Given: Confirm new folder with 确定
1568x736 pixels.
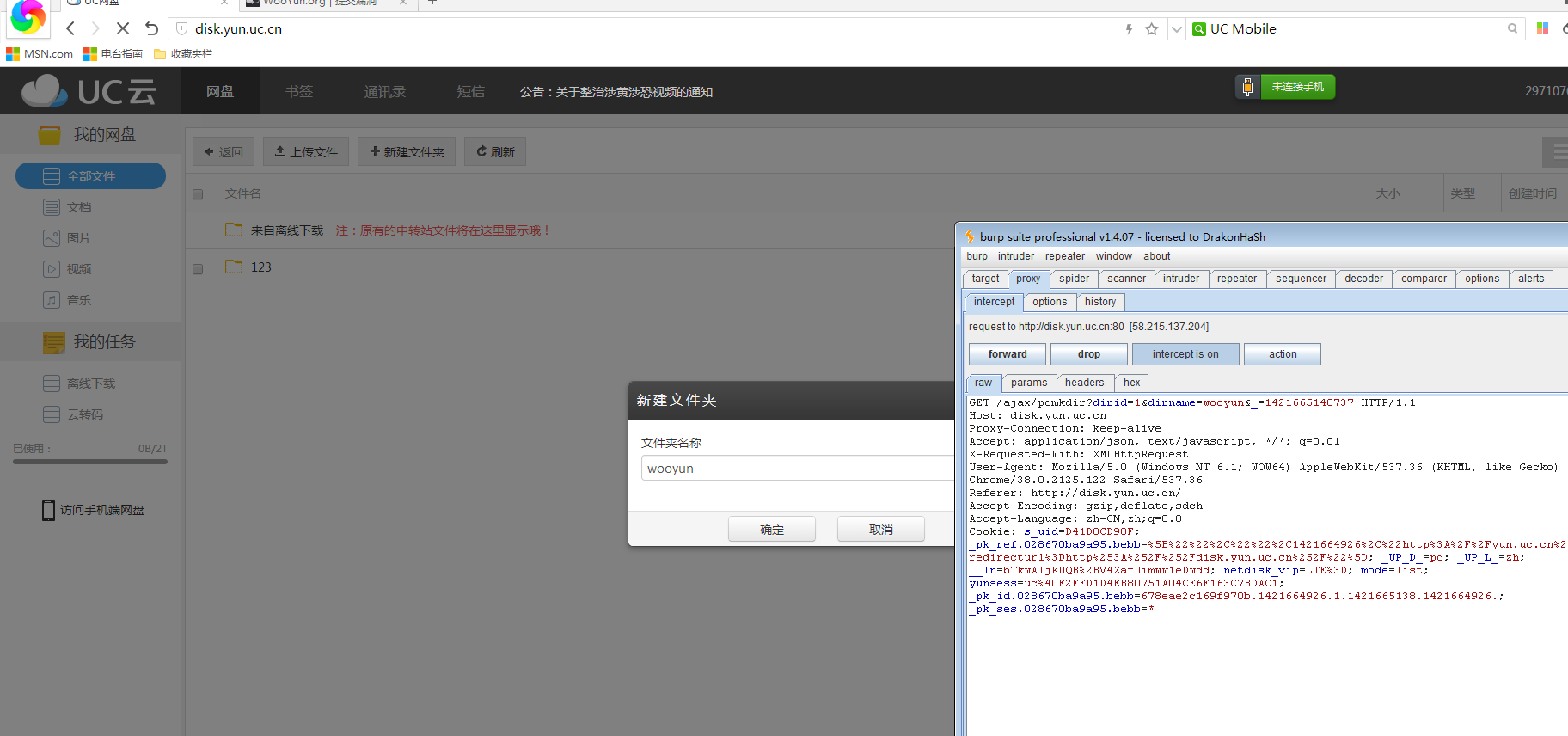Looking at the screenshot, I should pyautogui.click(x=772, y=529).
